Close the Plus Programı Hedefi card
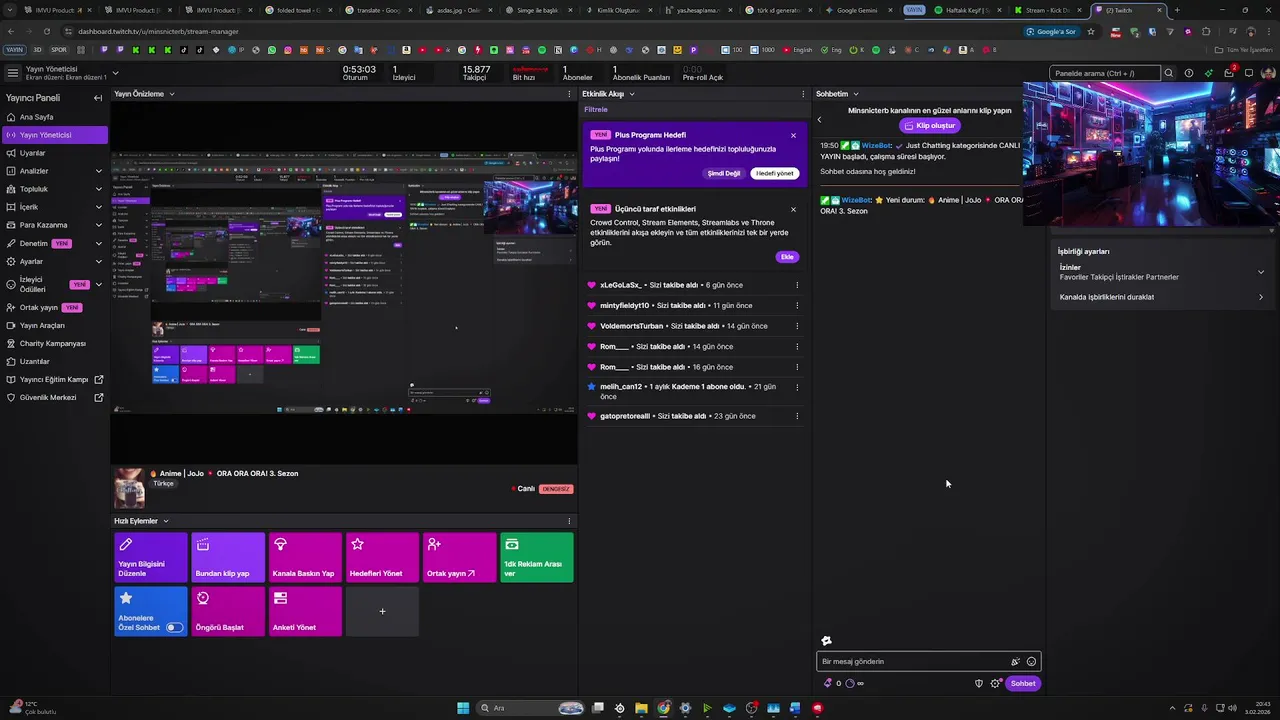Image resolution: width=1280 pixels, height=720 pixels. click(x=794, y=135)
